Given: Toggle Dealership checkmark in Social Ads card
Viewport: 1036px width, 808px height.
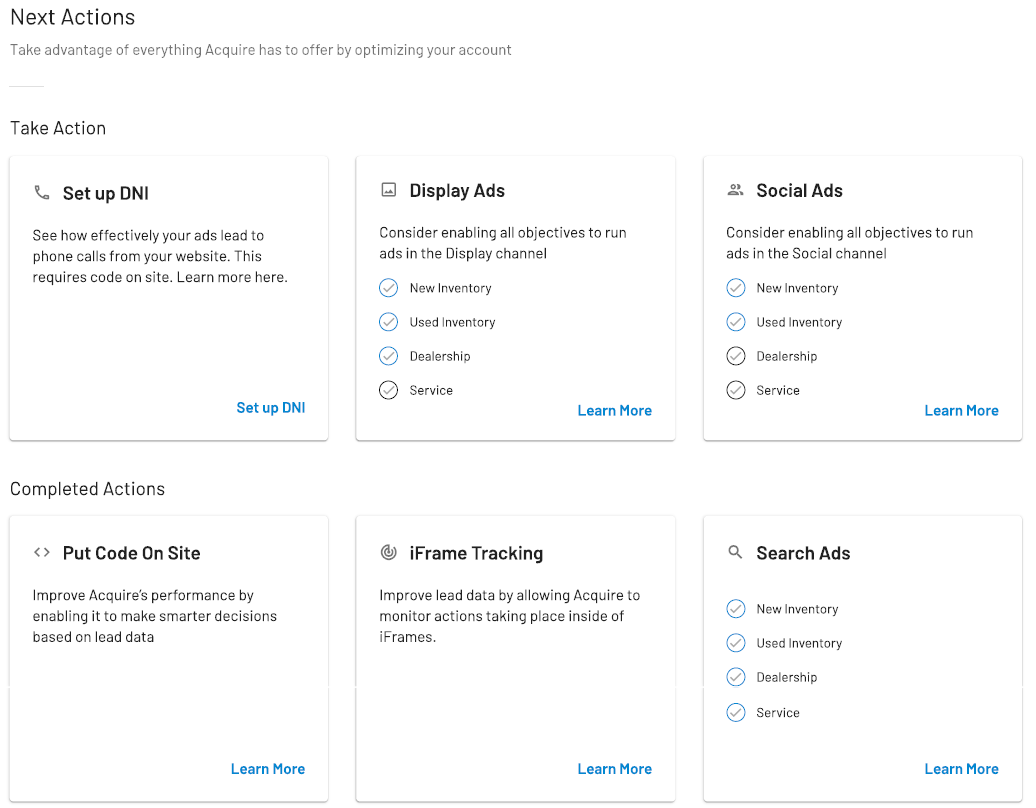Looking at the screenshot, I should click(x=736, y=356).
